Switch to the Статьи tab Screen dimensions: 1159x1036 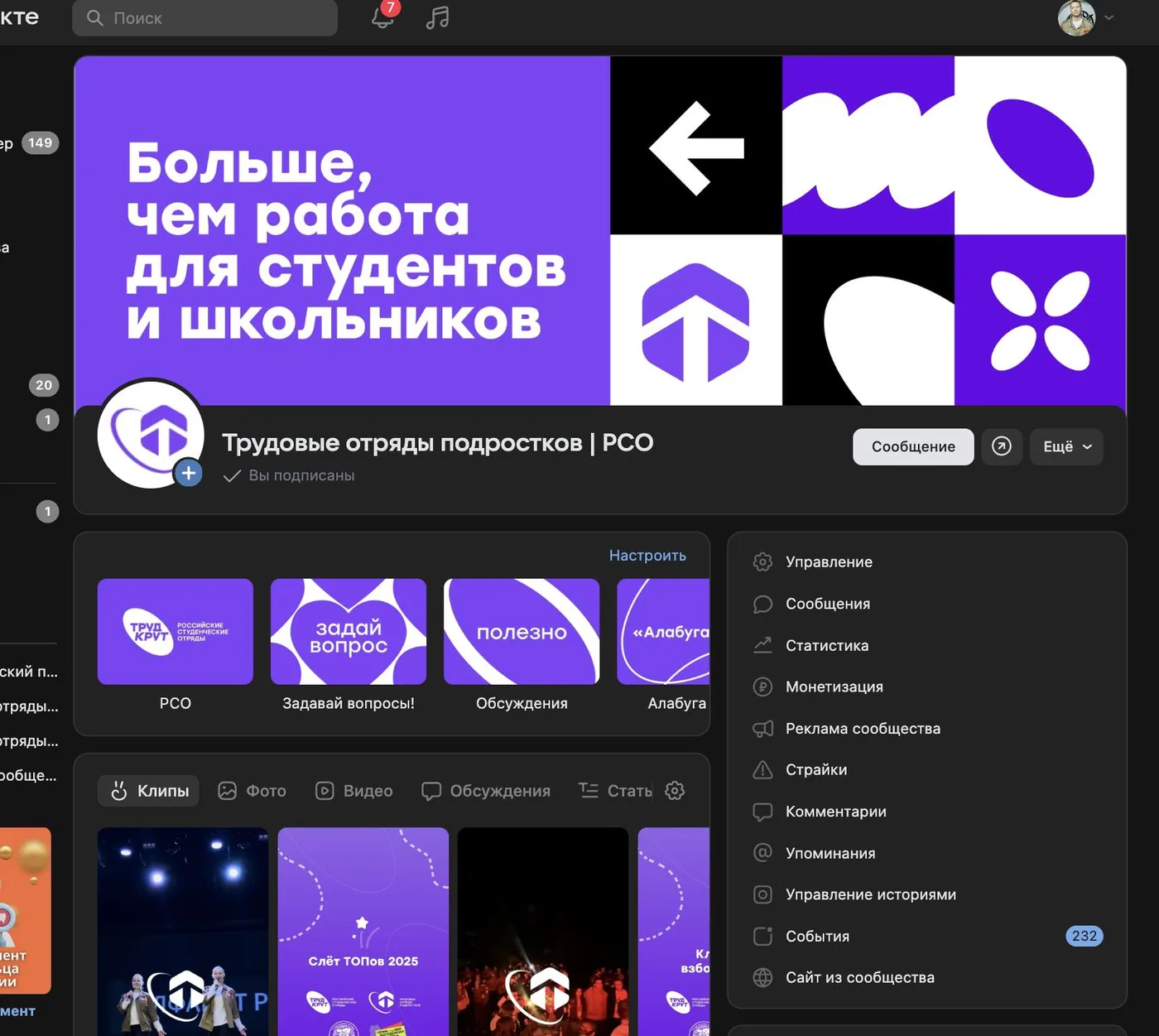click(x=615, y=791)
